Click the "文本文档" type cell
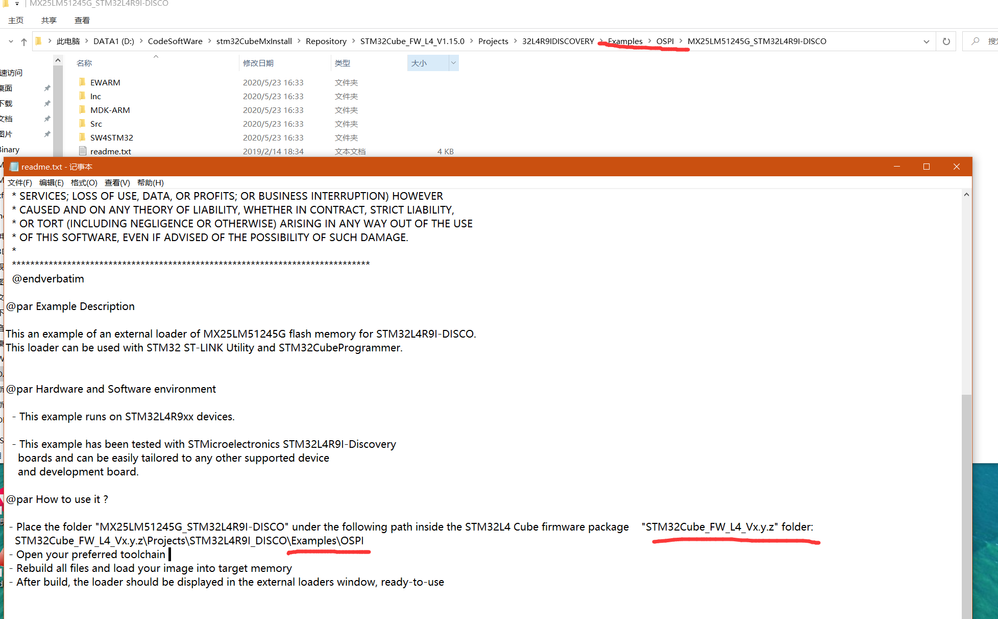 tap(350, 151)
